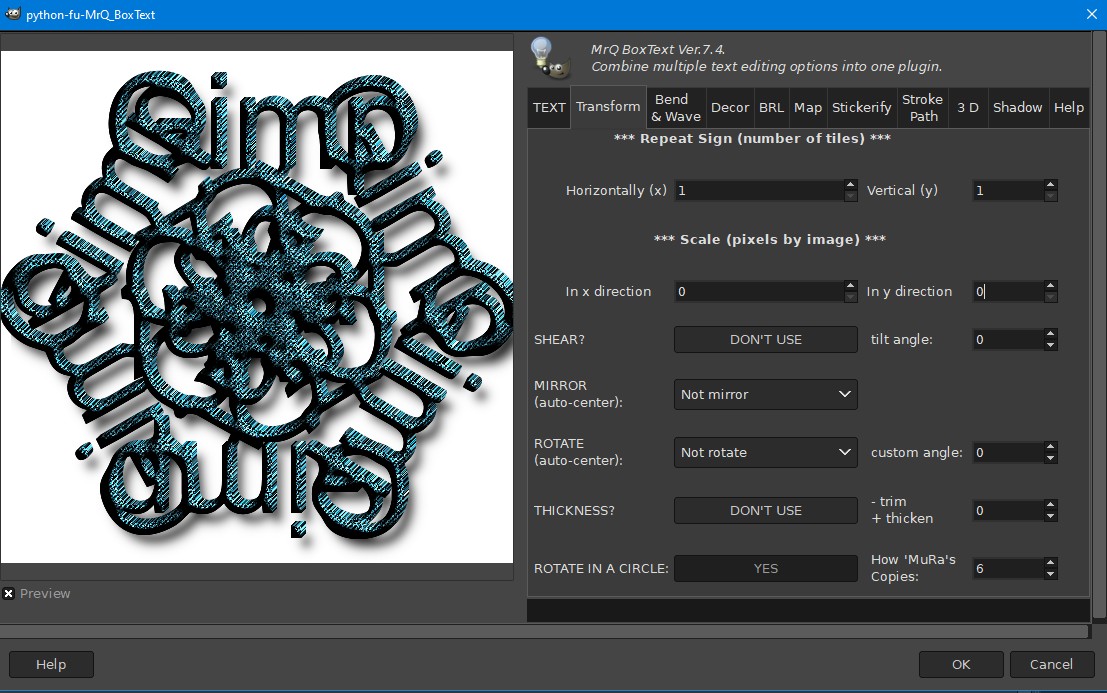Click the vertical scrollbar at right edge
This screenshot has height=693, width=1107.
1099,326
